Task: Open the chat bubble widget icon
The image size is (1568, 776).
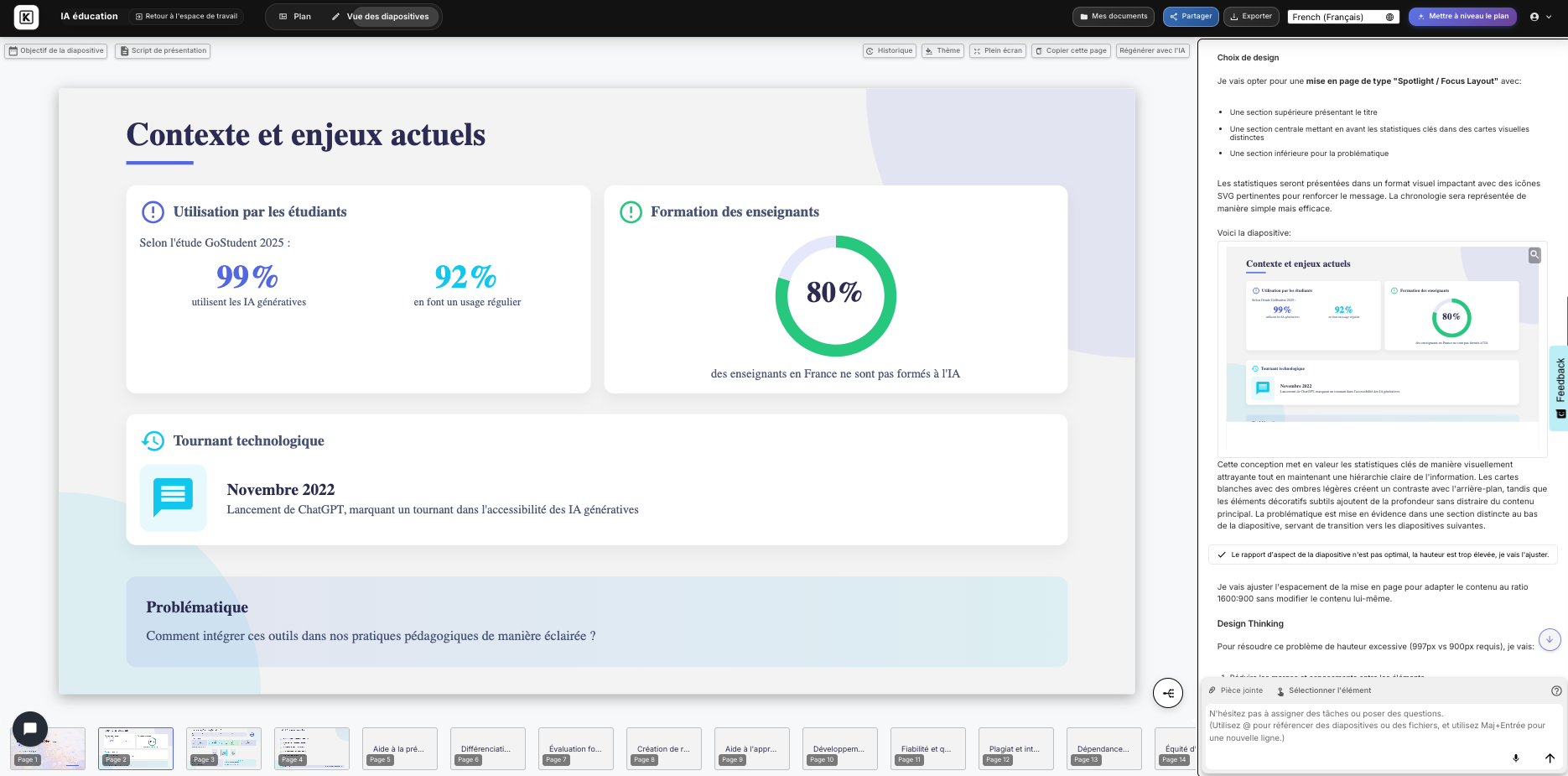Action: pos(30,729)
